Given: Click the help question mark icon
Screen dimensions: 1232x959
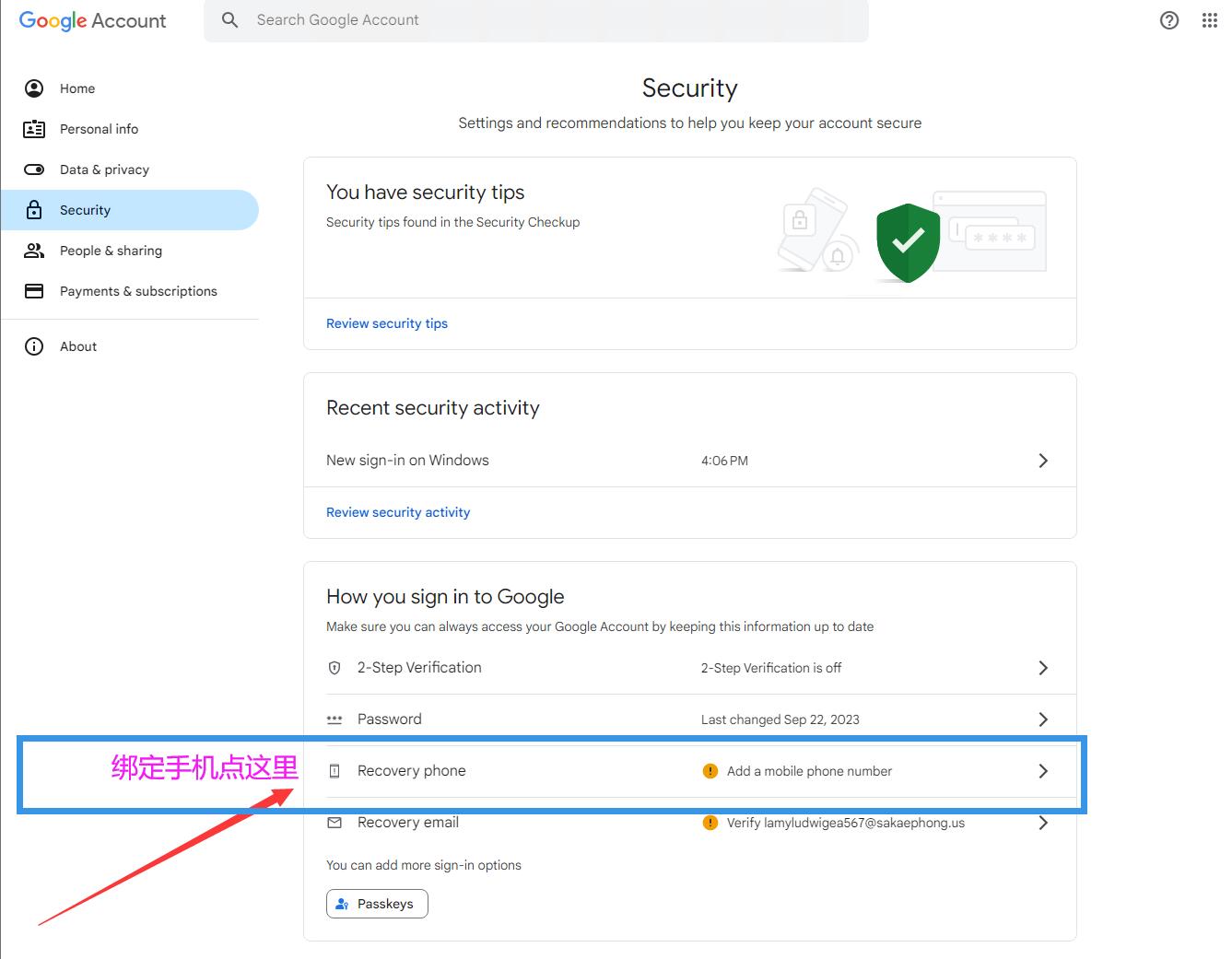Looking at the screenshot, I should [x=1169, y=20].
